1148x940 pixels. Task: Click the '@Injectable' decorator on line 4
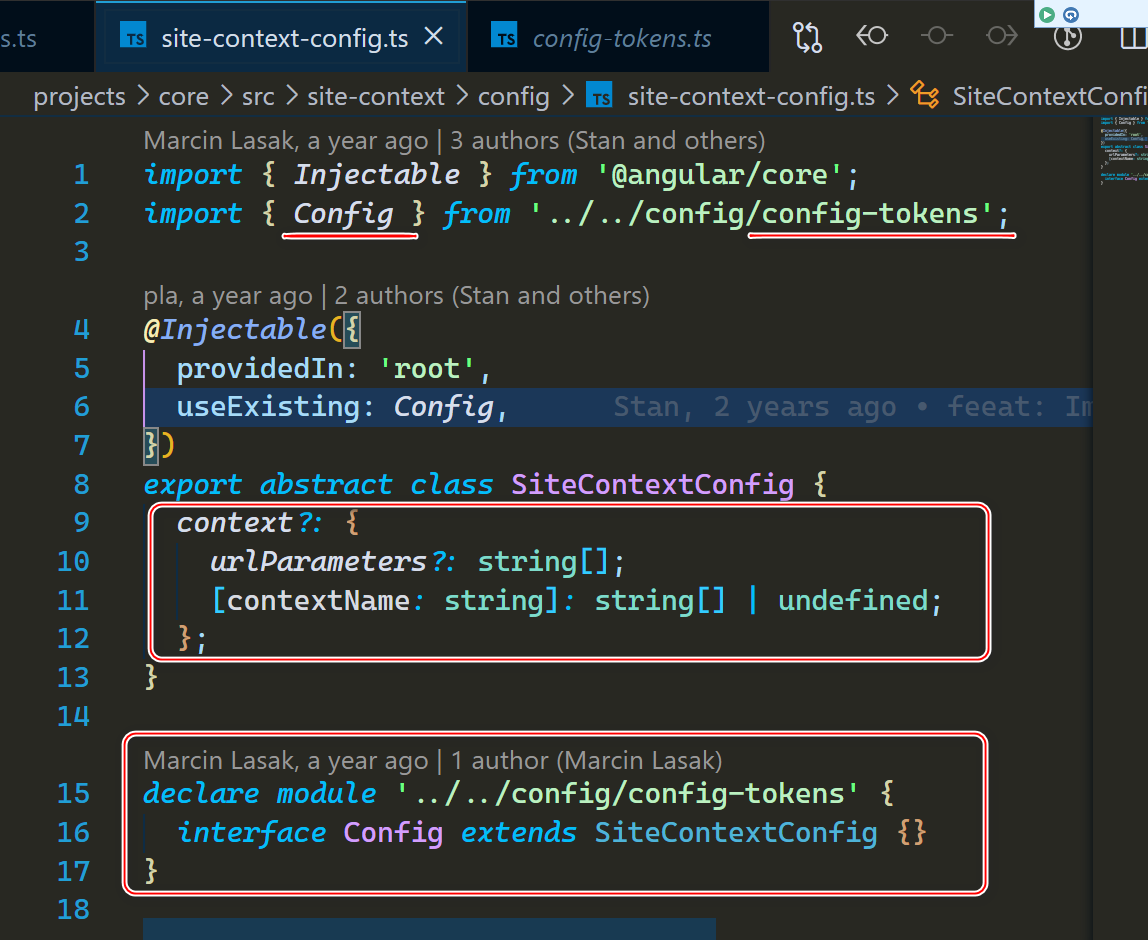pyautogui.click(x=235, y=329)
